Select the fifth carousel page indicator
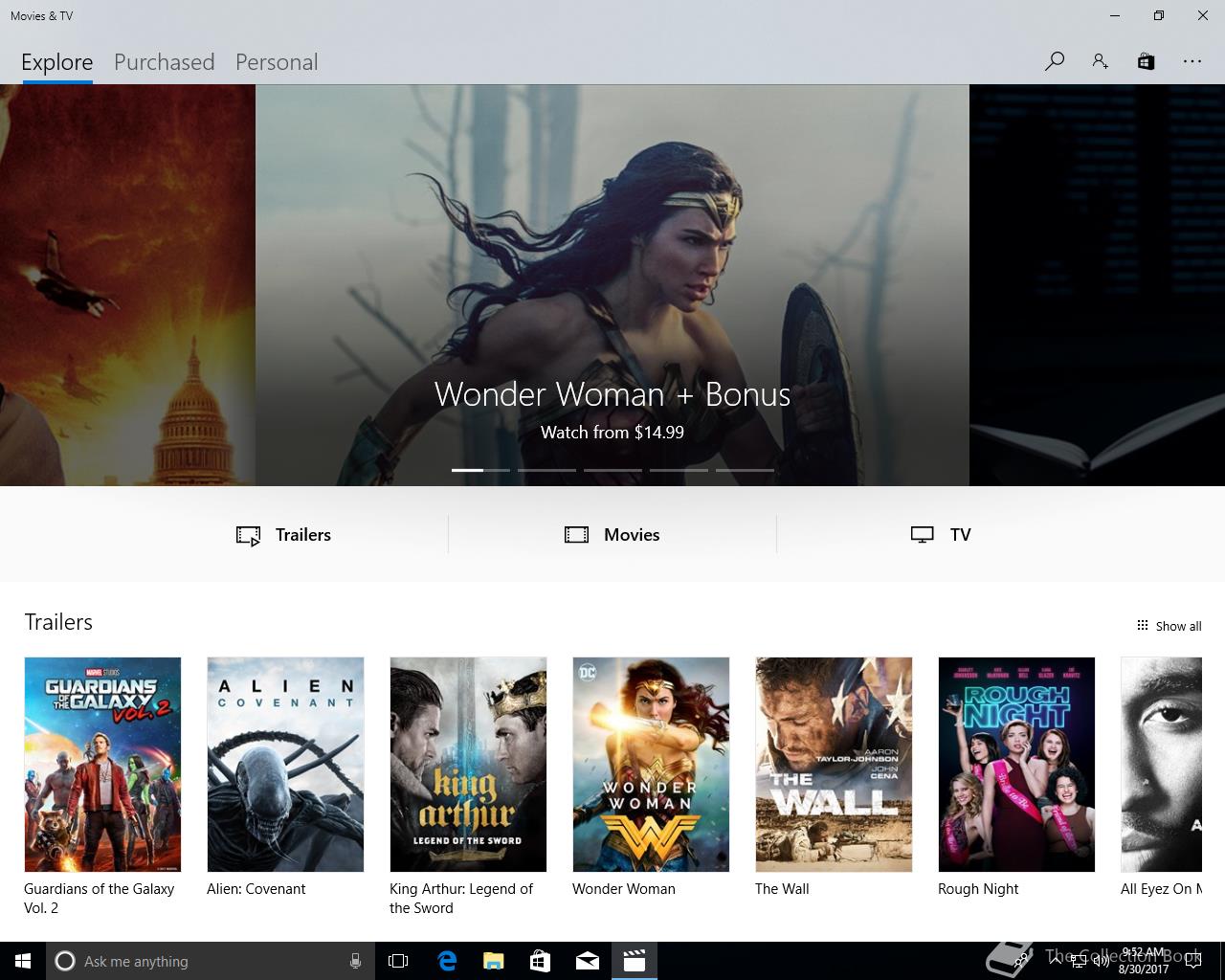The height and width of the screenshot is (980, 1225). click(745, 470)
